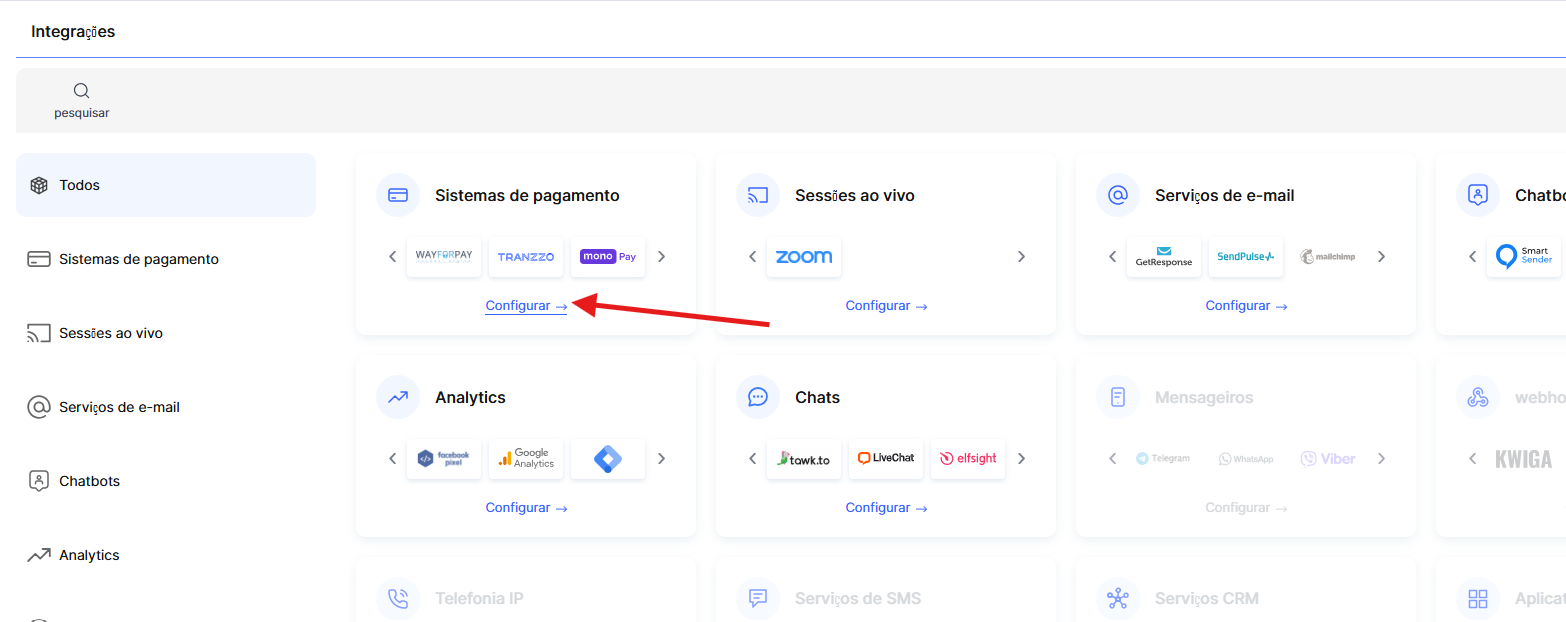Select the GetResponse logo
This screenshot has width=1566, height=622.
click(1164, 257)
